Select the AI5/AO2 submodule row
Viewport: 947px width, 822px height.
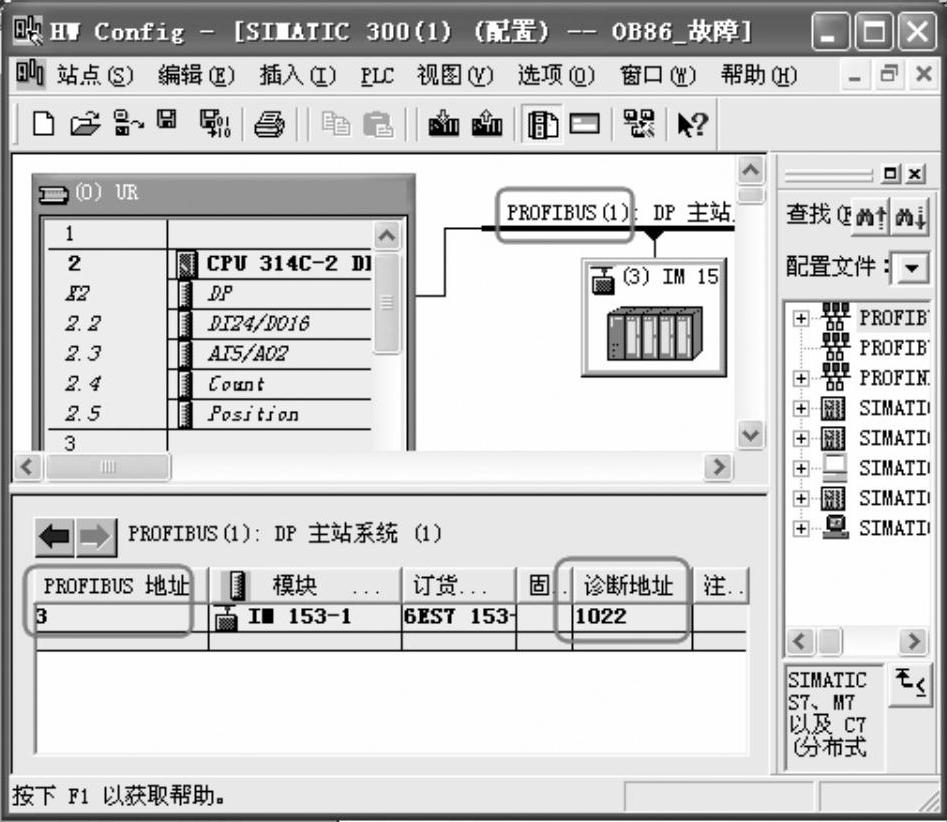click(x=210, y=354)
